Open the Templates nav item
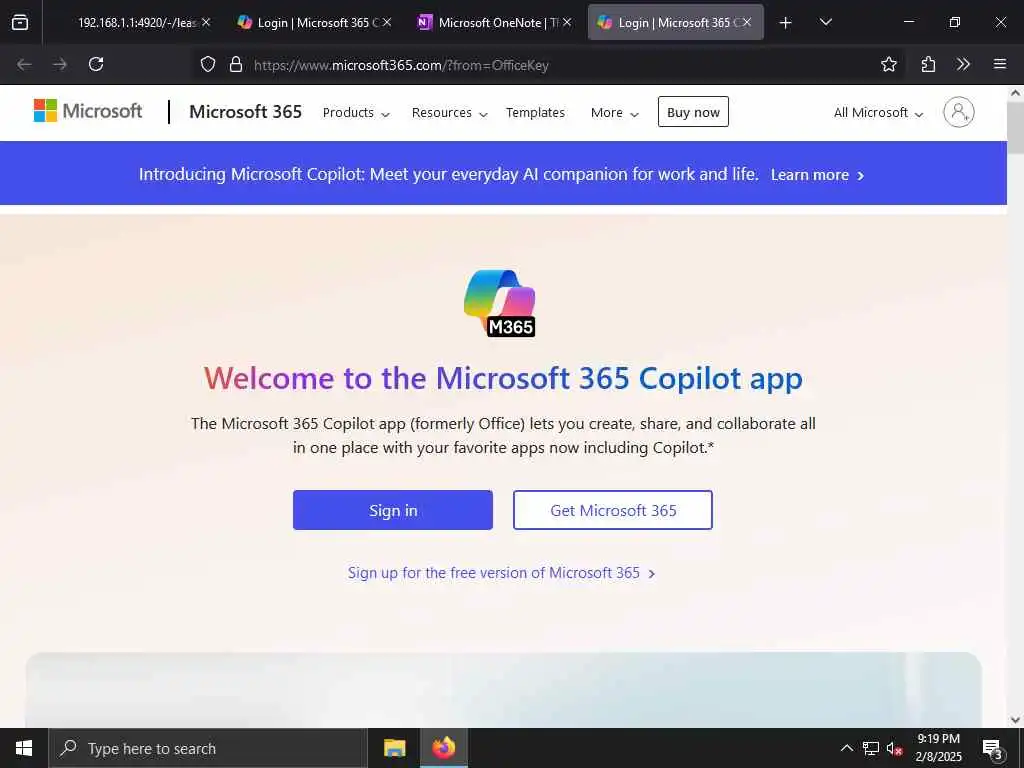Viewport: 1024px width, 768px height. point(535,112)
